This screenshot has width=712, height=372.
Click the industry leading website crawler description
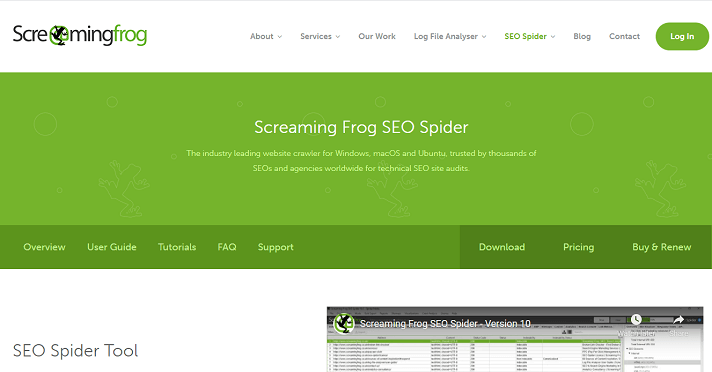point(361,161)
